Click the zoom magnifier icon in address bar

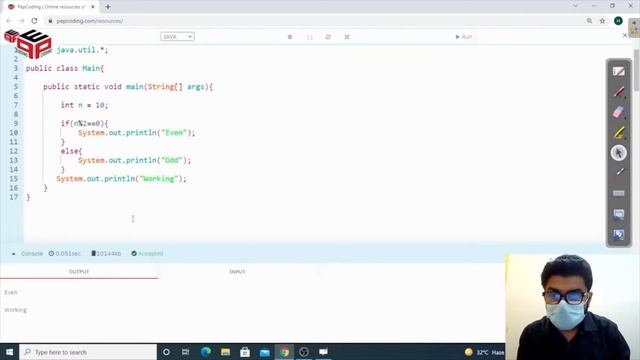(589, 21)
